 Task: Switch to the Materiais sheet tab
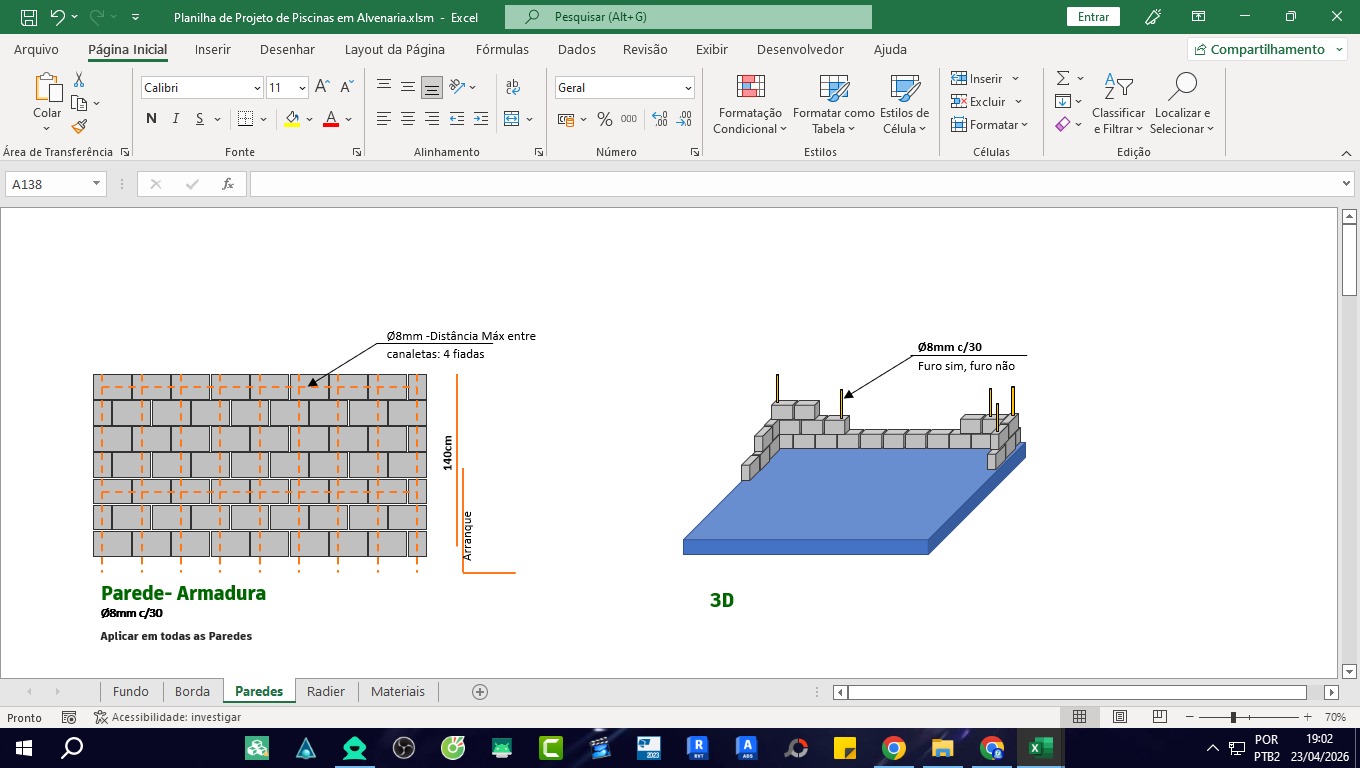(x=397, y=691)
